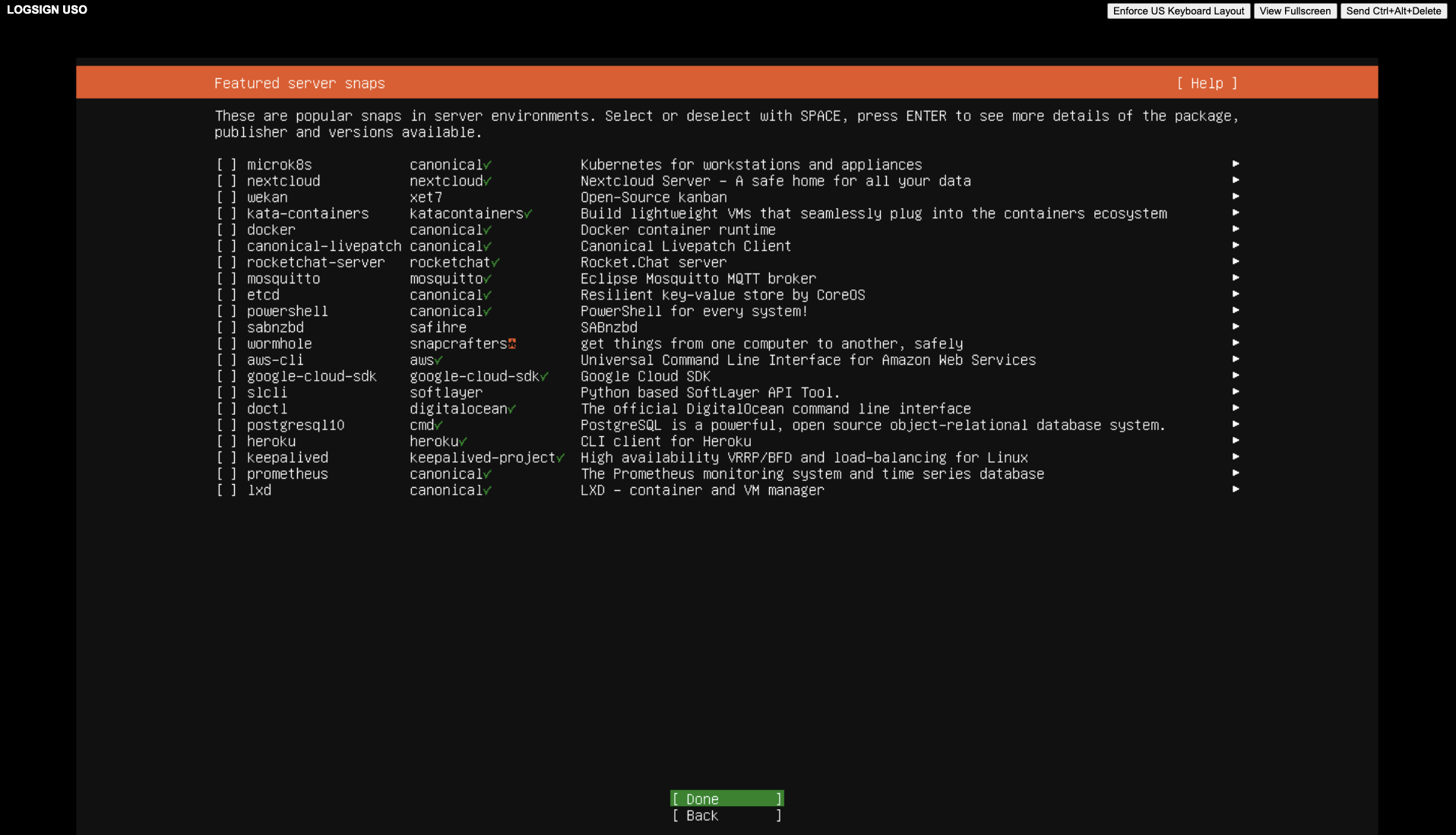Open details arrow on Rocket.Chat server row
Viewport: 1456px width, 835px height.
[x=1236, y=261]
